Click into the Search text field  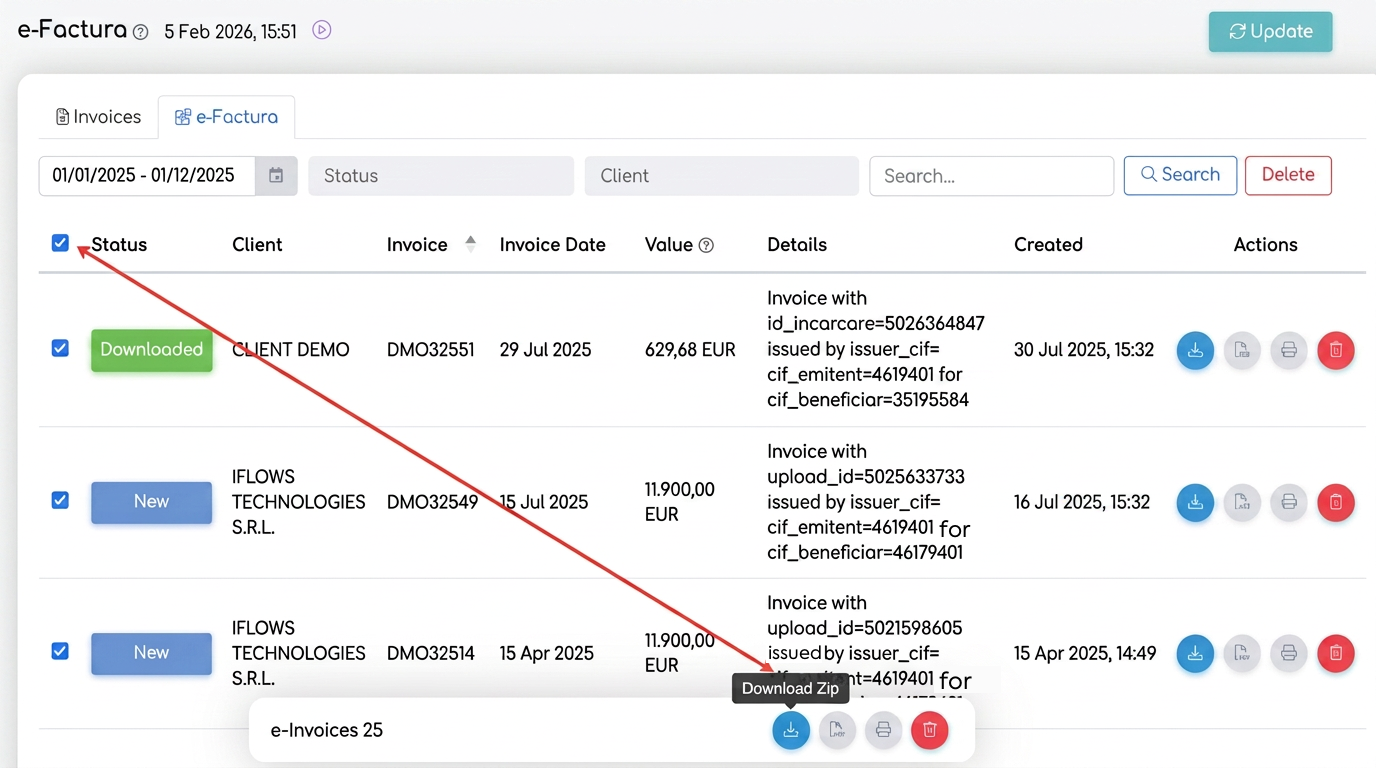pyautogui.click(x=992, y=176)
